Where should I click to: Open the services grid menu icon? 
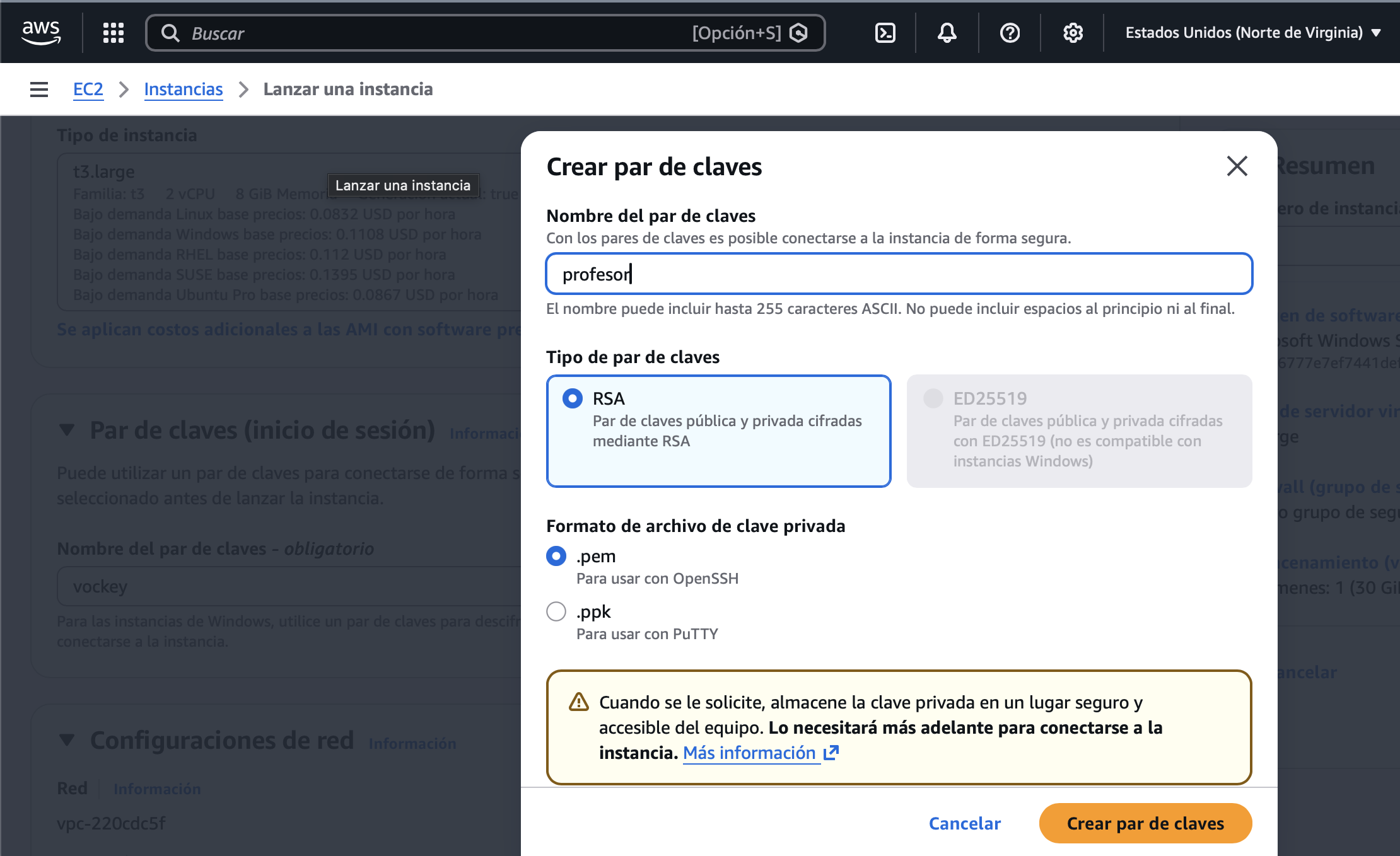point(114,33)
